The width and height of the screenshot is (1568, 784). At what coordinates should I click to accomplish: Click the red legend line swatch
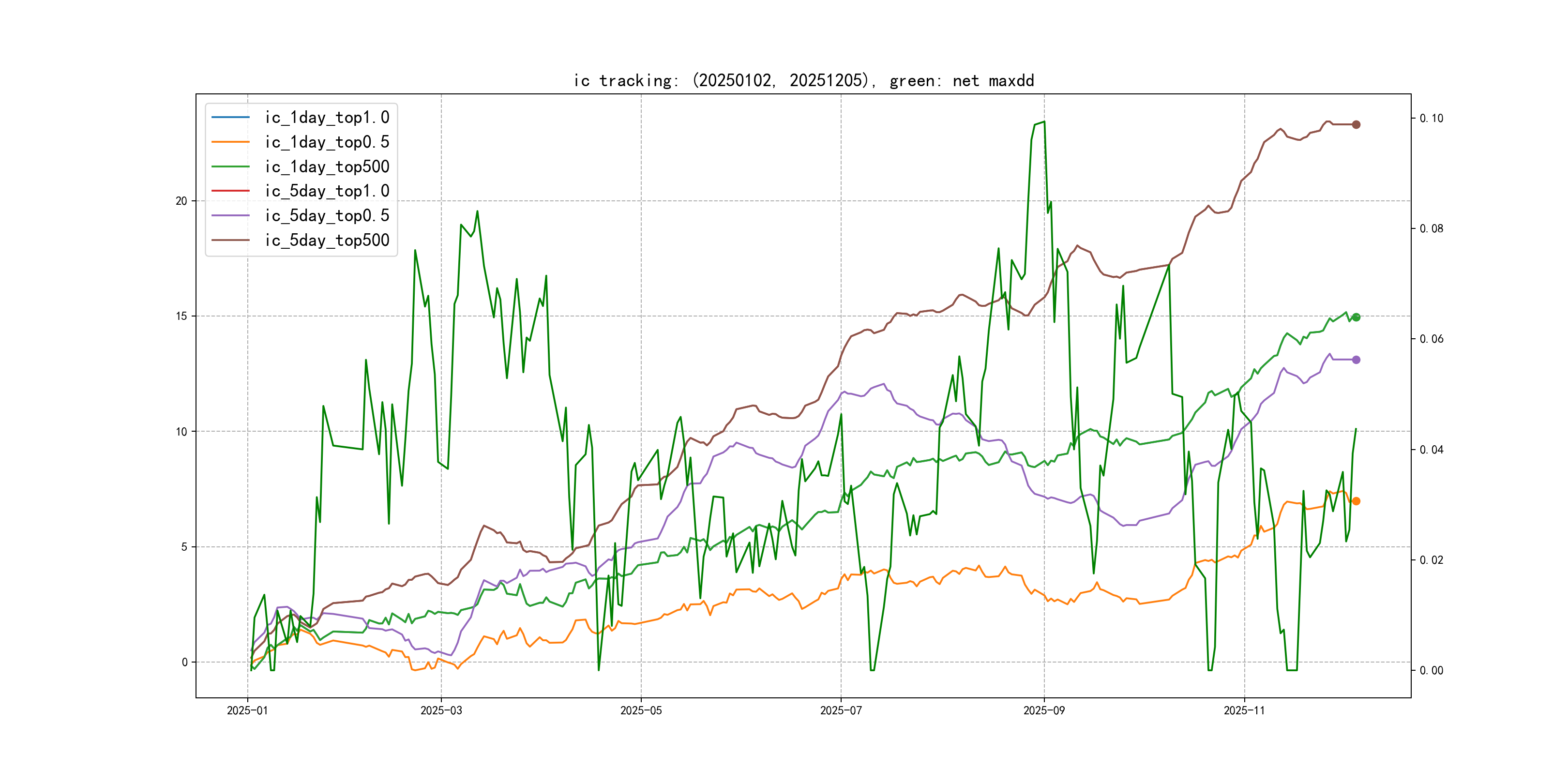tap(230, 191)
